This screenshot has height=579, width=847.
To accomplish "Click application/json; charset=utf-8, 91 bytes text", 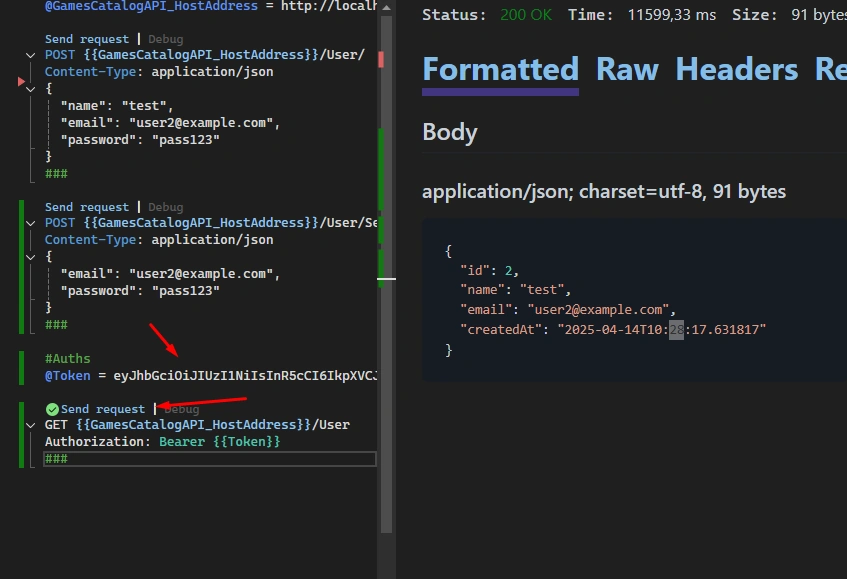I will point(604,191).
